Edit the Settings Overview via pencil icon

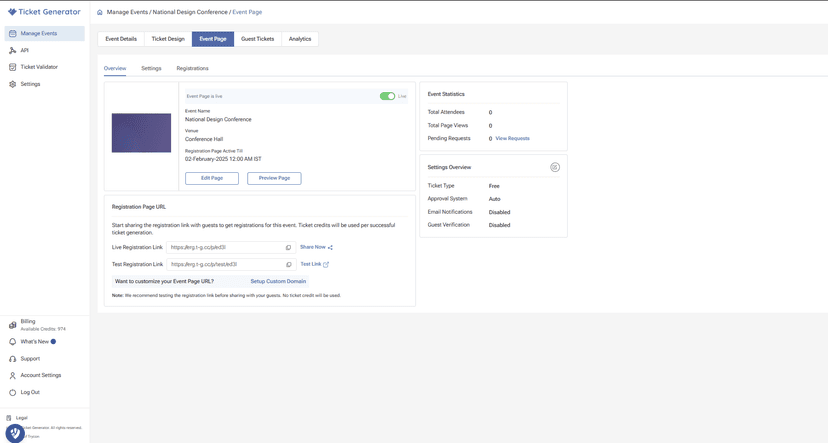click(x=554, y=167)
